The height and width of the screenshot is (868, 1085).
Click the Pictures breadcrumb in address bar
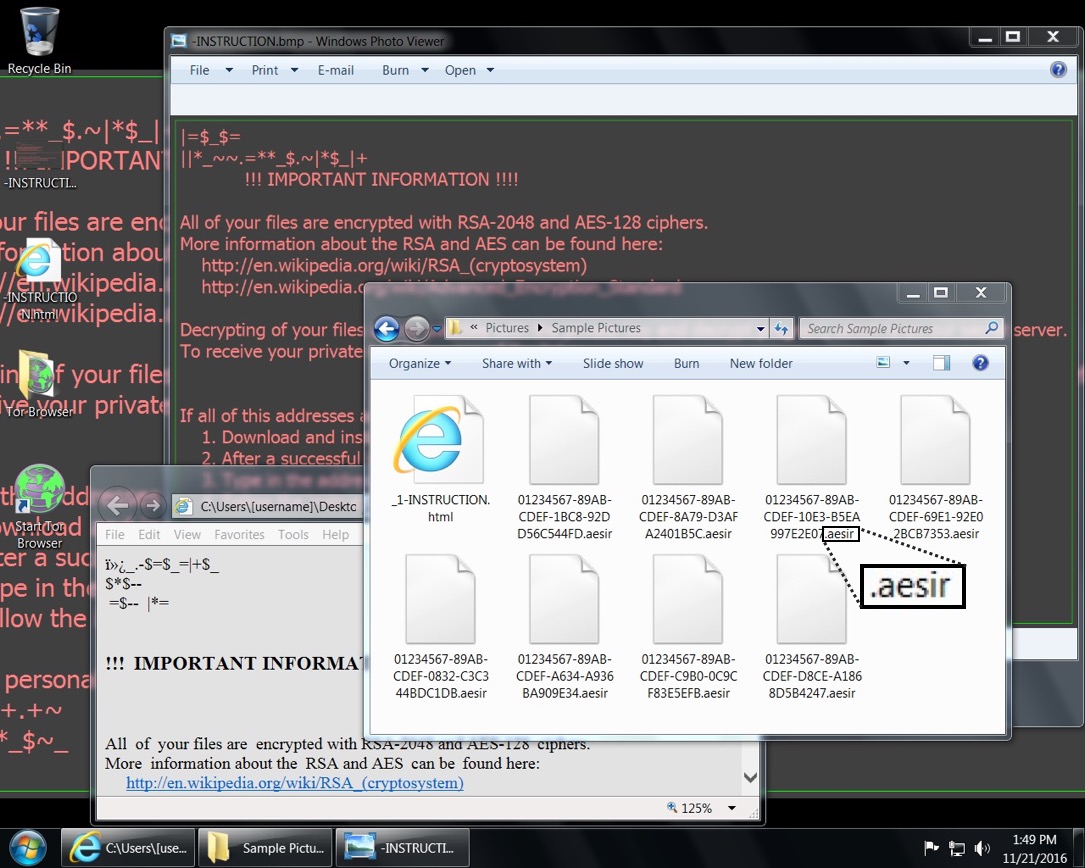pyautogui.click(x=507, y=328)
